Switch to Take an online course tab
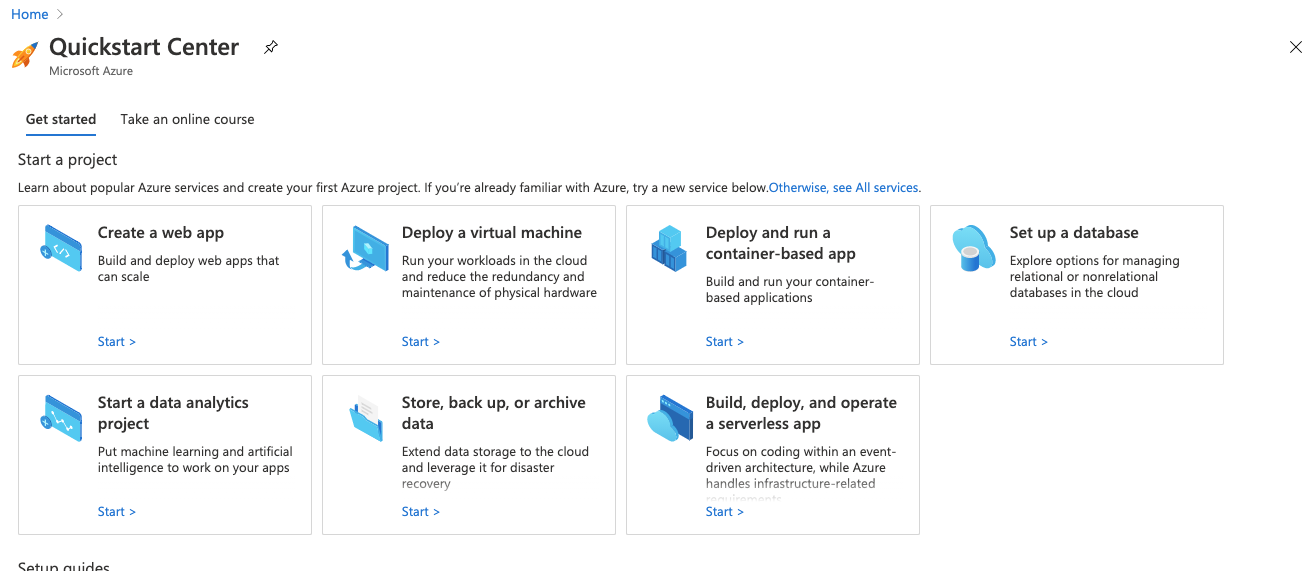The image size is (1312, 571). click(x=187, y=119)
